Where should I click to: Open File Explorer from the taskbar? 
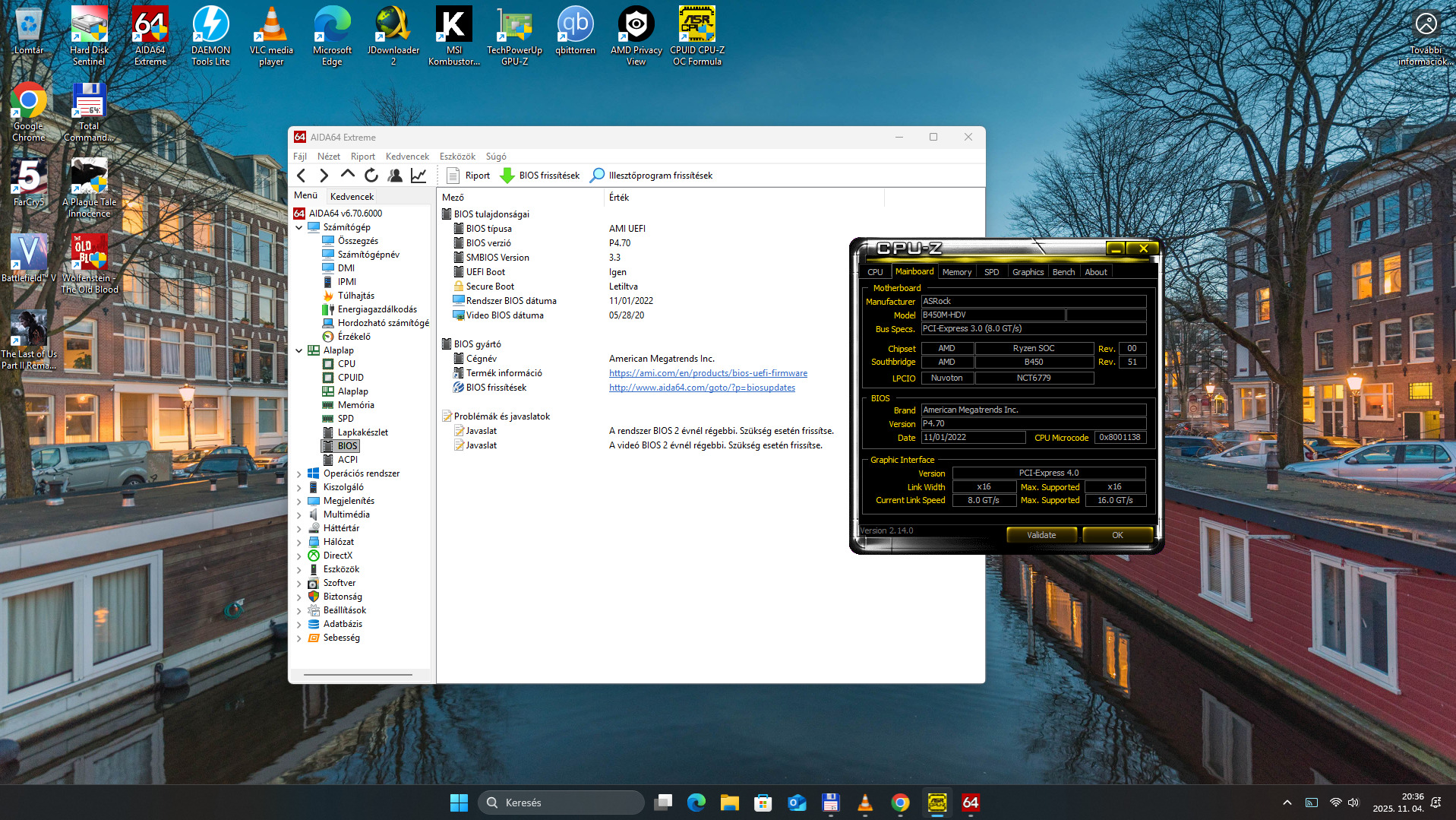point(730,803)
